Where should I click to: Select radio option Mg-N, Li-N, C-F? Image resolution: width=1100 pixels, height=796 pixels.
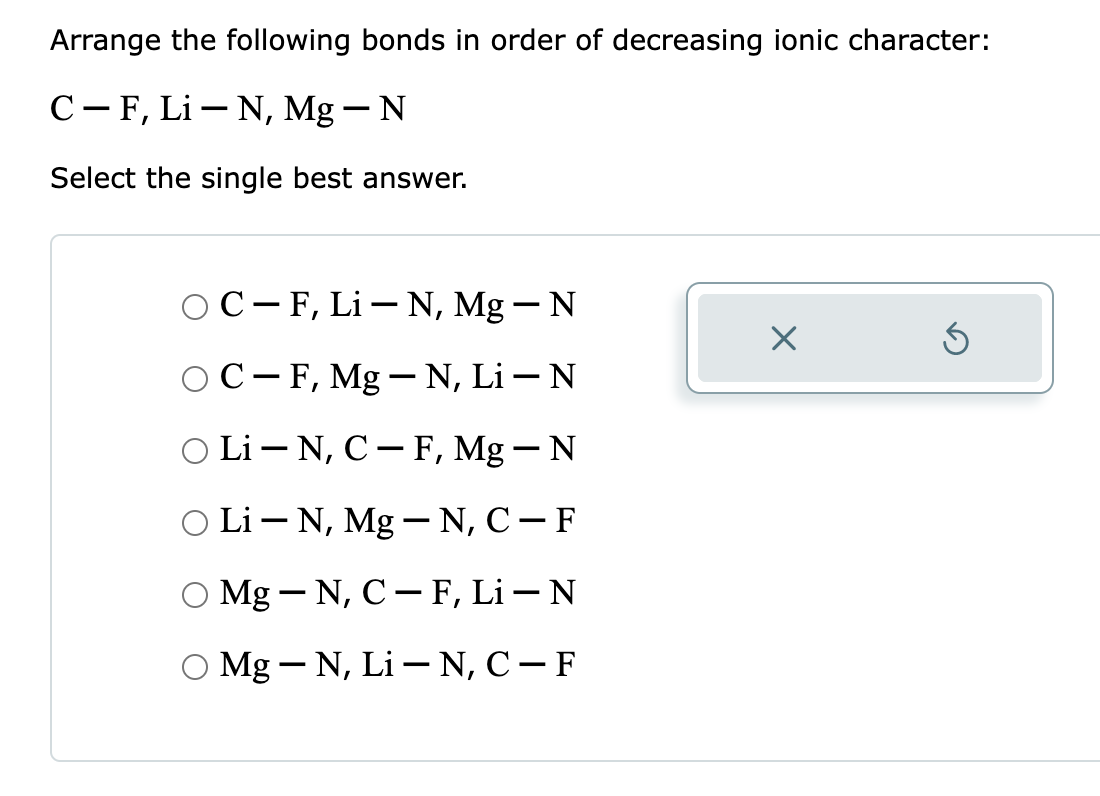point(196,664)
